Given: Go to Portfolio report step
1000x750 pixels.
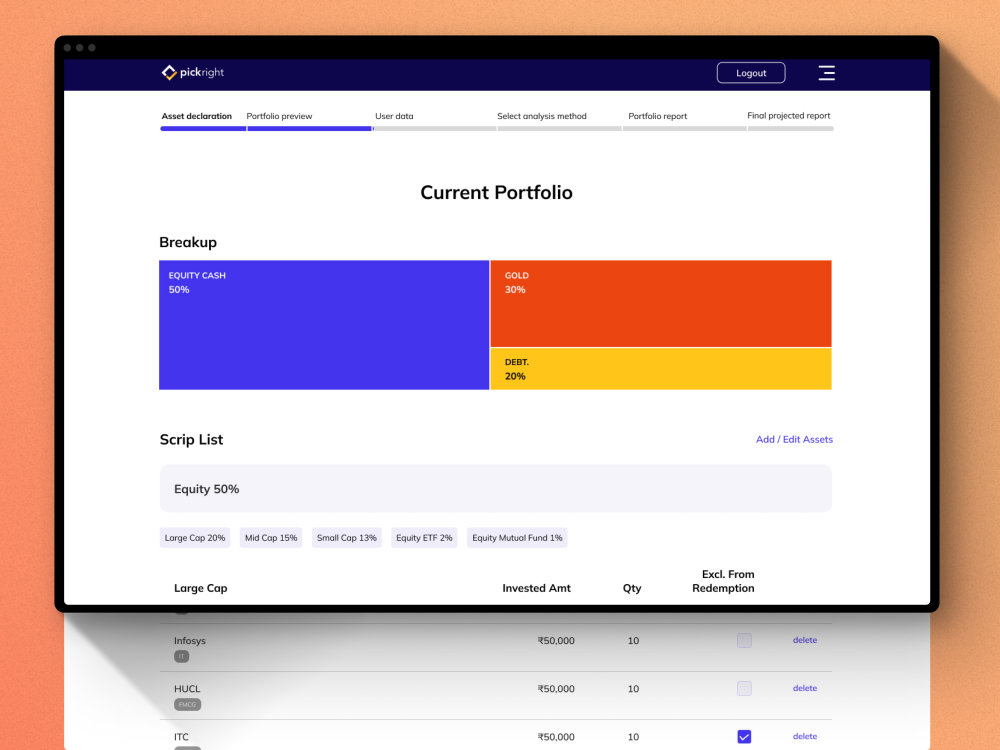Looking at the screenshot, I should coord(658,116).
